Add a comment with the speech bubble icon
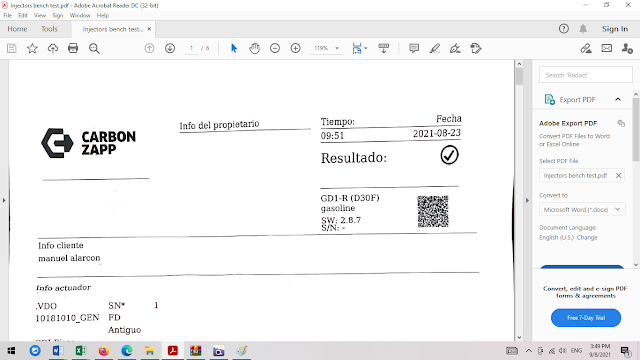The image size is (640, 360). click(414, 49)
